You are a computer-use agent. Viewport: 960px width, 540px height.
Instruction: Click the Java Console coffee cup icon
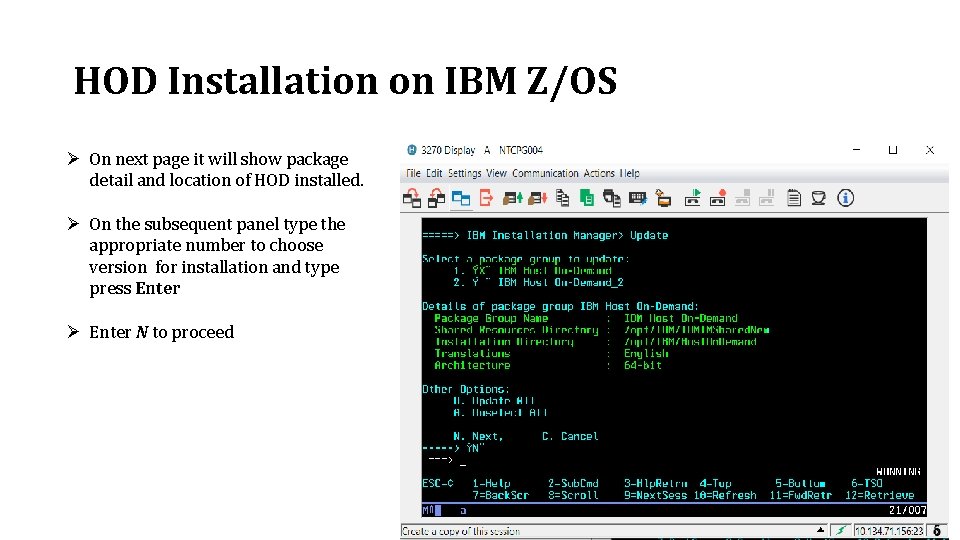pyautogui.click(x=819, y=198)
